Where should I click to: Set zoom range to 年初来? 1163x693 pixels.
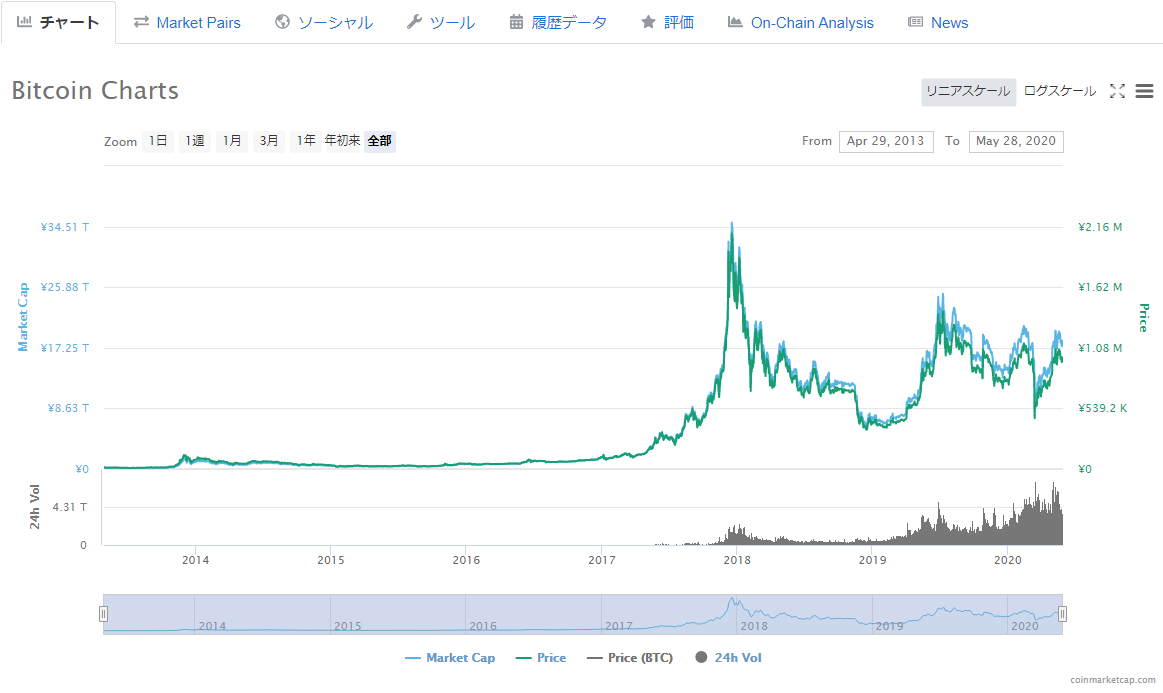343,141
